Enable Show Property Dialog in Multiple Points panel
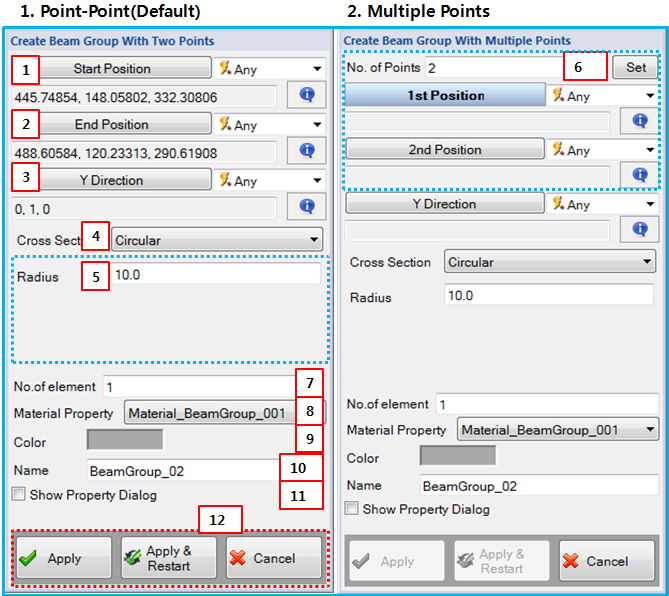The width and height of the screenshot is (669, 596). (x=351, y=509)
